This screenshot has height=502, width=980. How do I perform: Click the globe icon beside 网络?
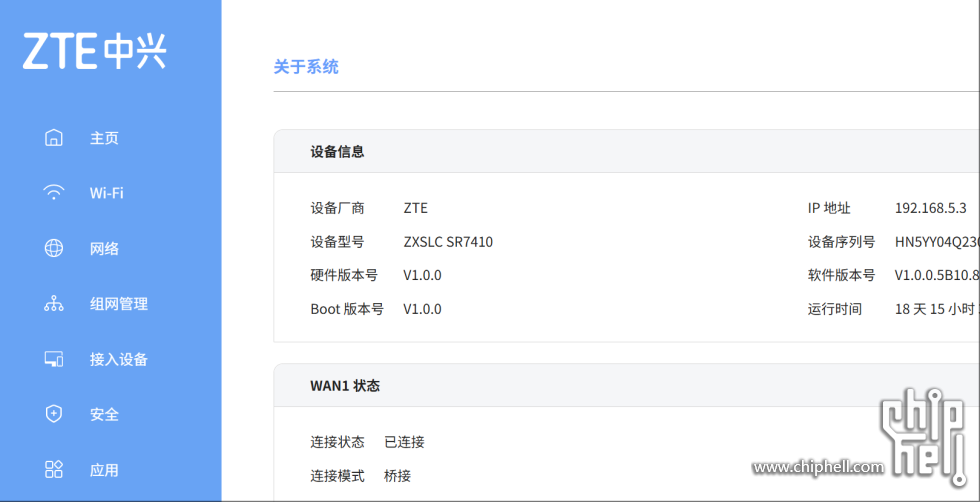click(x=54, y=248)
